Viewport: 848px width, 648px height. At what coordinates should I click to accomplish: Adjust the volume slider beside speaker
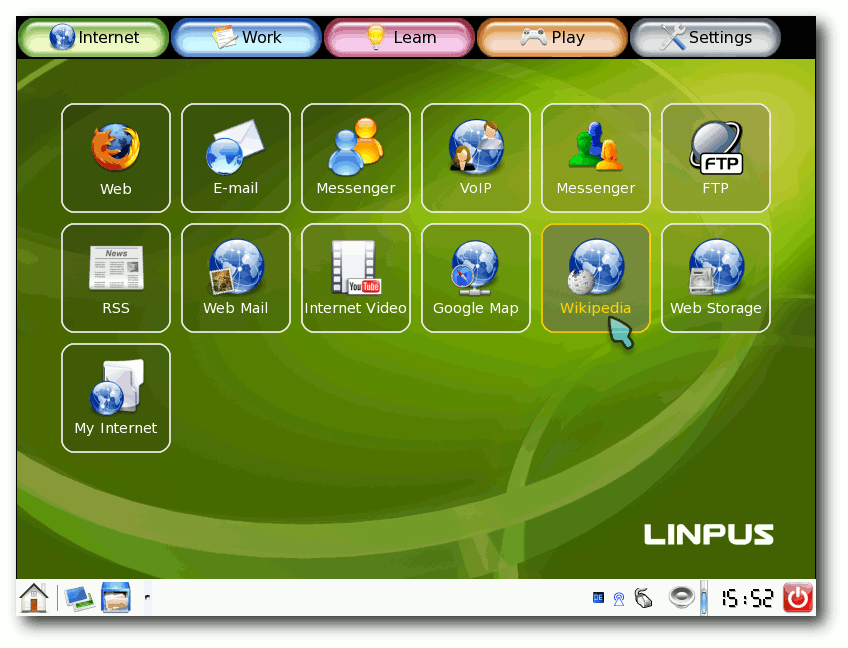pyautogui.click(x=704, y=598)
